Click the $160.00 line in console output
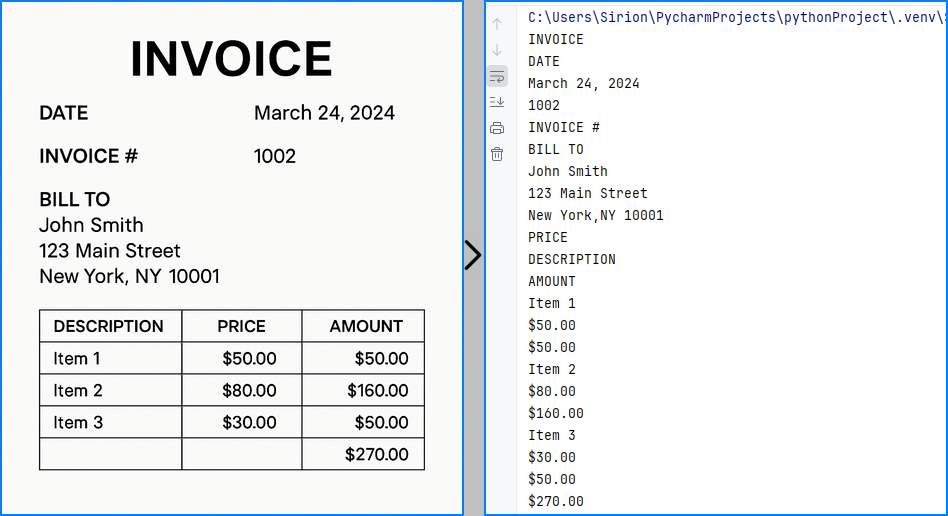Screen dimensions: 948x516 [556, 413]
